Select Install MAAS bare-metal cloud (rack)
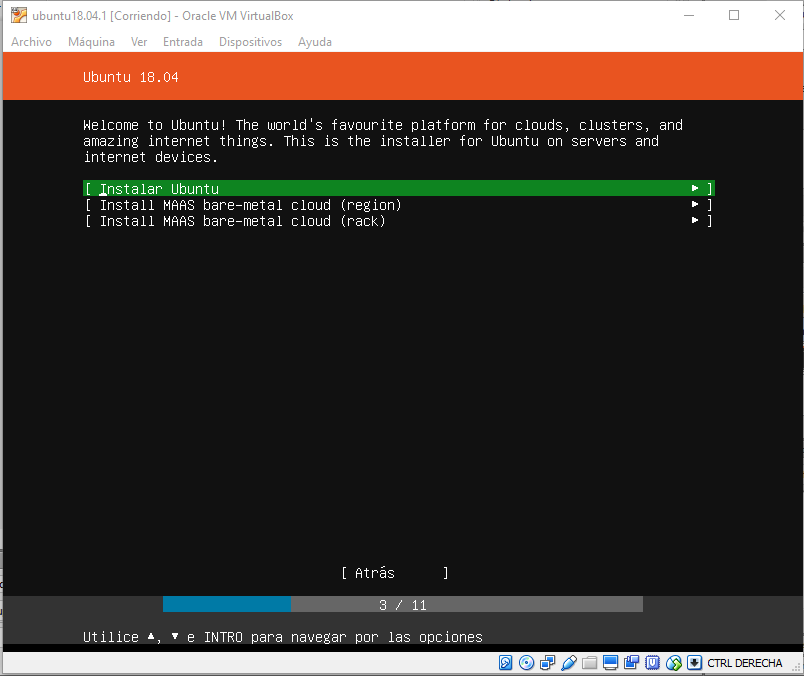The height and width of the screenshot is (676, 804). click(x=398, y=221)
